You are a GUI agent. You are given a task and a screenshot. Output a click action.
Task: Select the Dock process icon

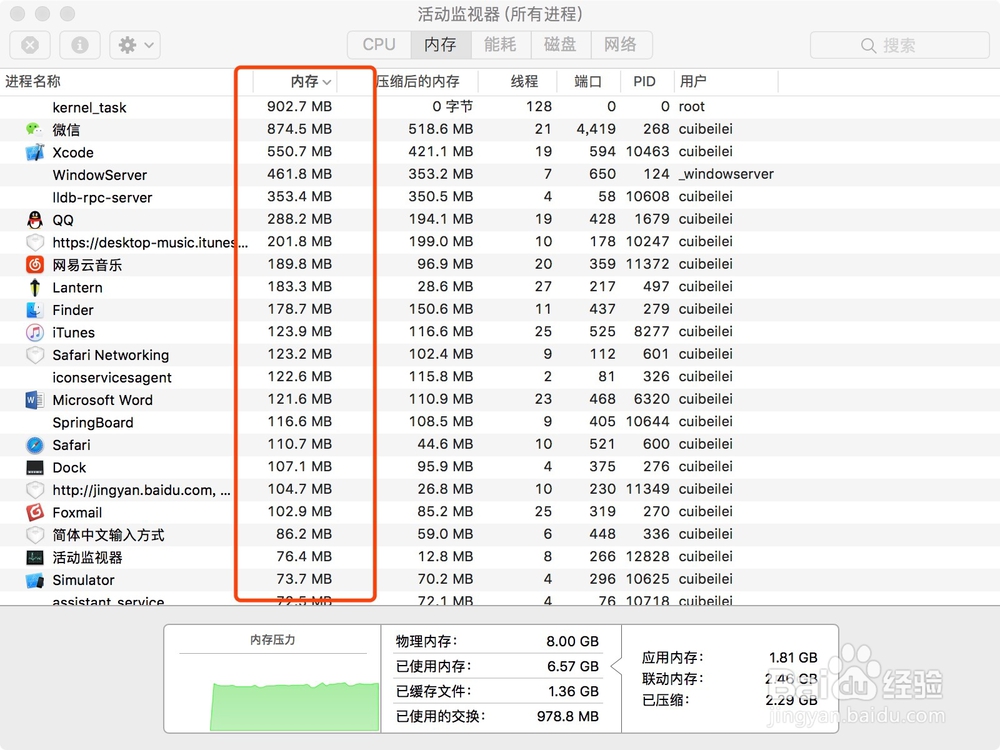[34, 467]
